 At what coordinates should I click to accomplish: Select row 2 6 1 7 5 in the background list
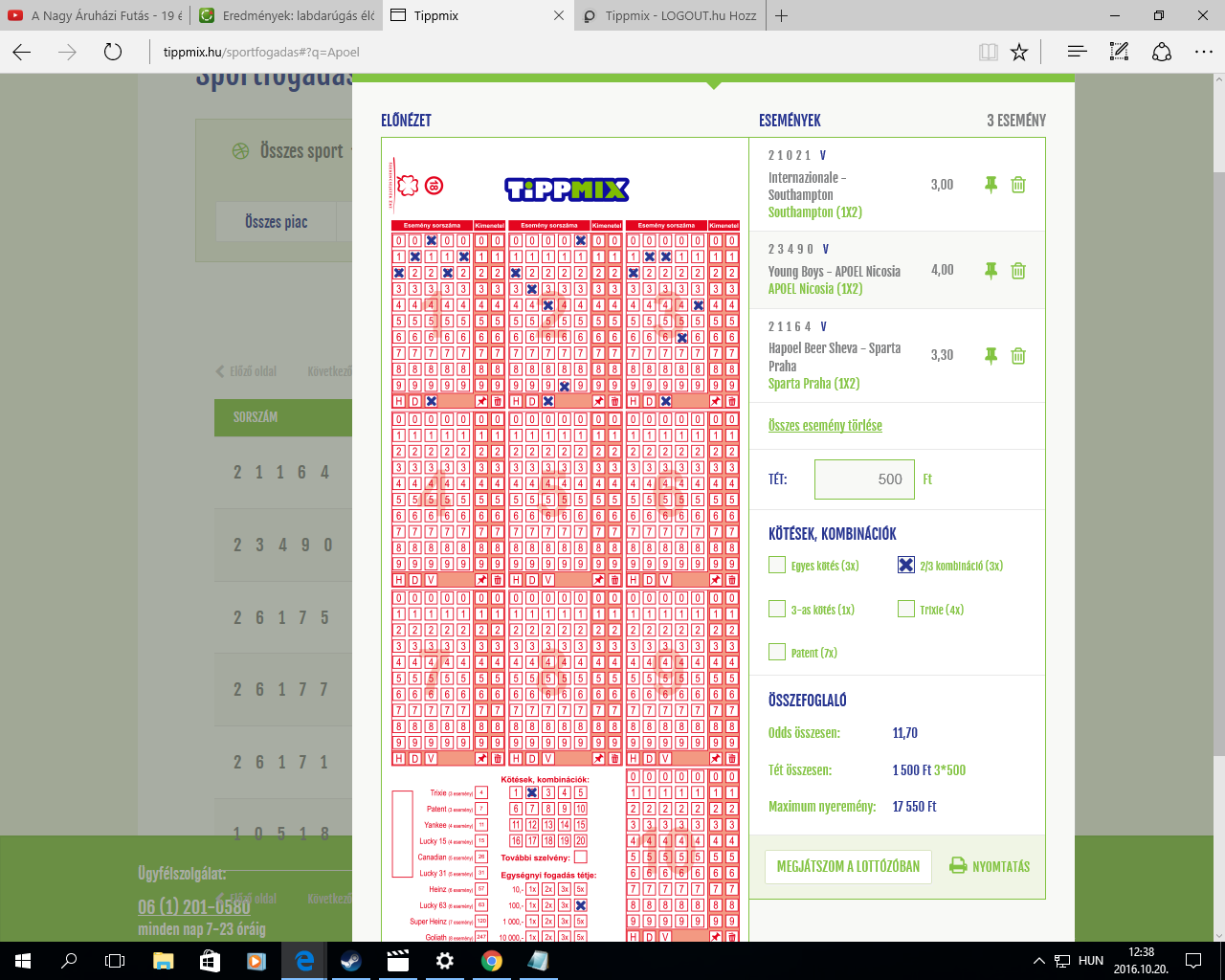(x=283, y=618)
